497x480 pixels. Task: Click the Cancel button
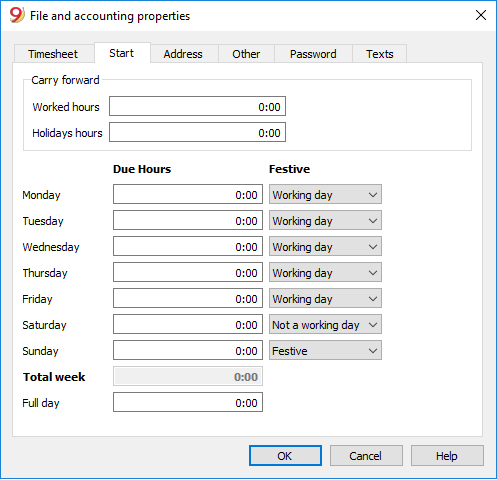tap(366, 456)
